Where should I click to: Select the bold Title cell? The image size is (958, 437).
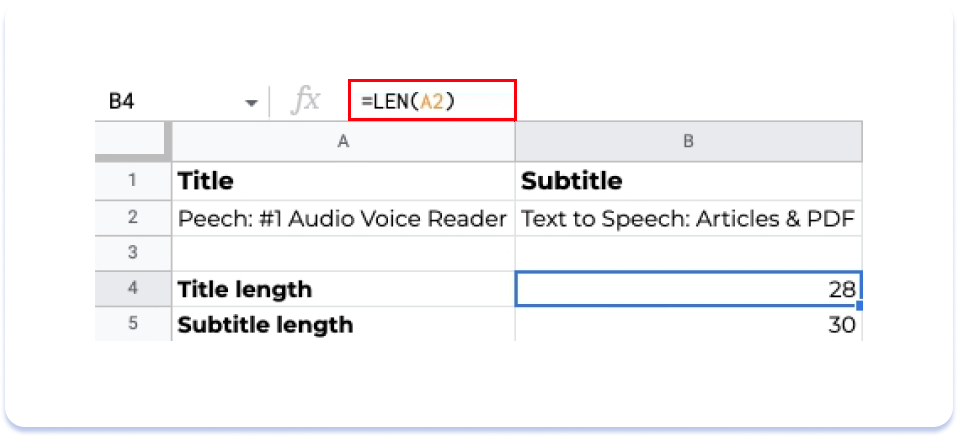click(343, 181)
